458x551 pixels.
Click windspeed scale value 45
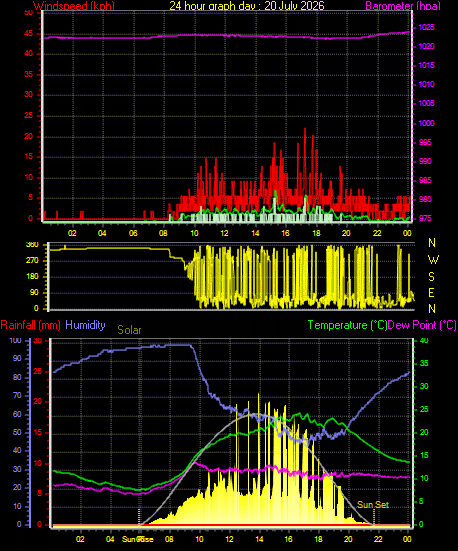click(28, 34)
